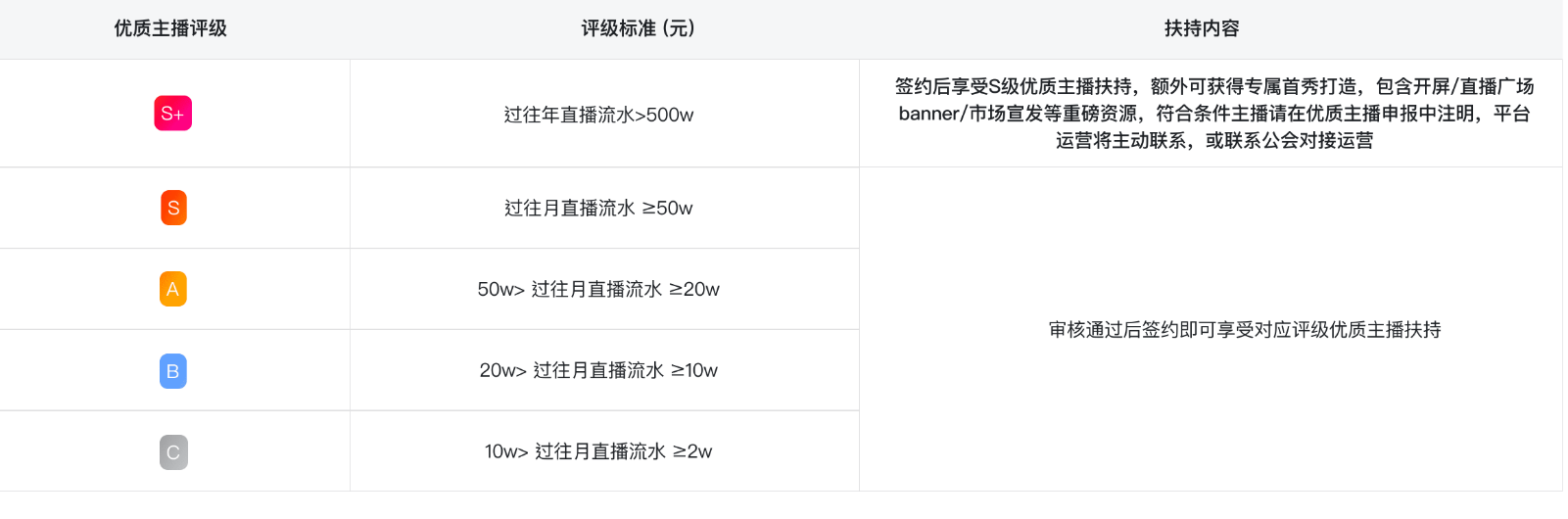Click the line 运营将主动联系，或联系公会对接运营
Image resolution: width=1568 pixels, height=519 pixels.
[1213, 140]
